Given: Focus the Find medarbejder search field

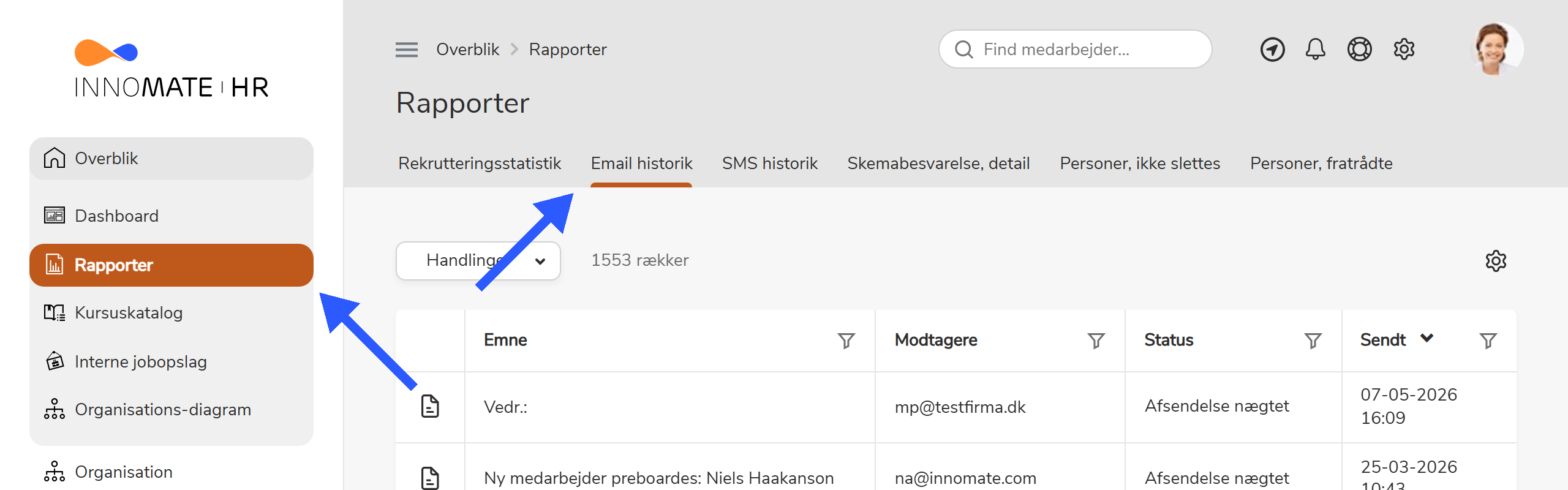Looking at the screenshot, I should click(1075, 50).
